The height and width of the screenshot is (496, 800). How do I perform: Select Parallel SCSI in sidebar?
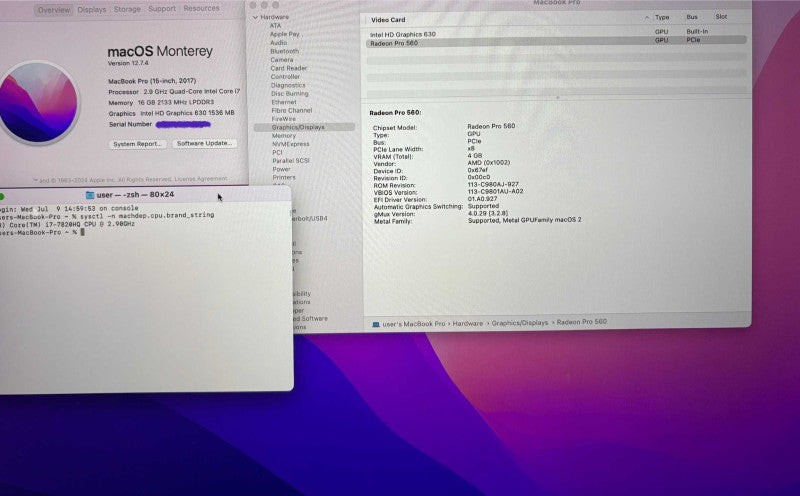291,161
